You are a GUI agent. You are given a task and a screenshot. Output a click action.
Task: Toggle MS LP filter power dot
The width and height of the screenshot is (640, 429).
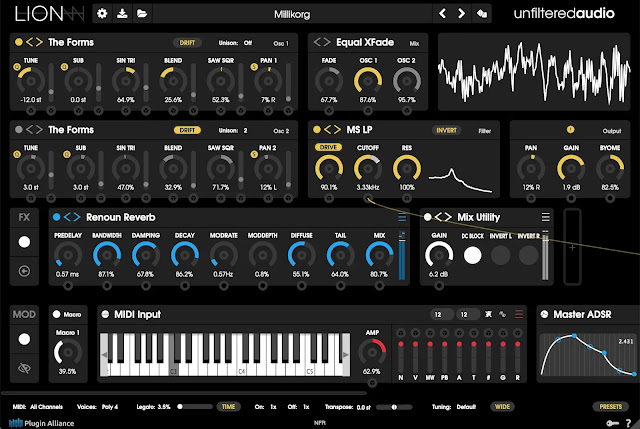[x=317, y=130]
